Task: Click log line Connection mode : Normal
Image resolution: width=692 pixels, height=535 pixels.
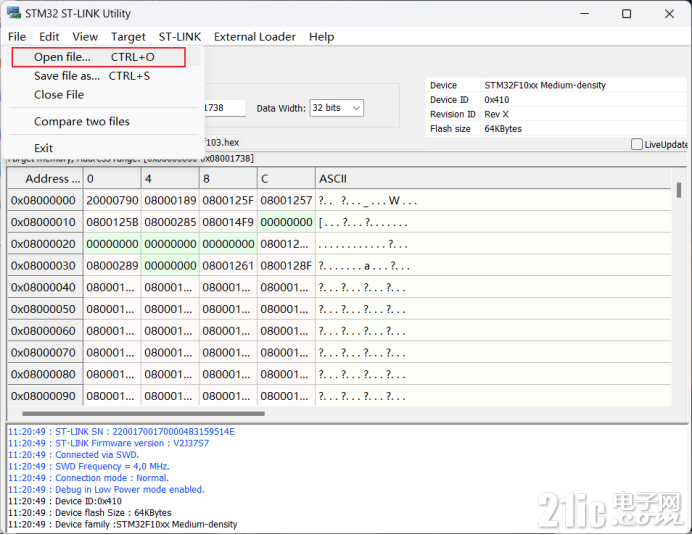Action: 88,478
